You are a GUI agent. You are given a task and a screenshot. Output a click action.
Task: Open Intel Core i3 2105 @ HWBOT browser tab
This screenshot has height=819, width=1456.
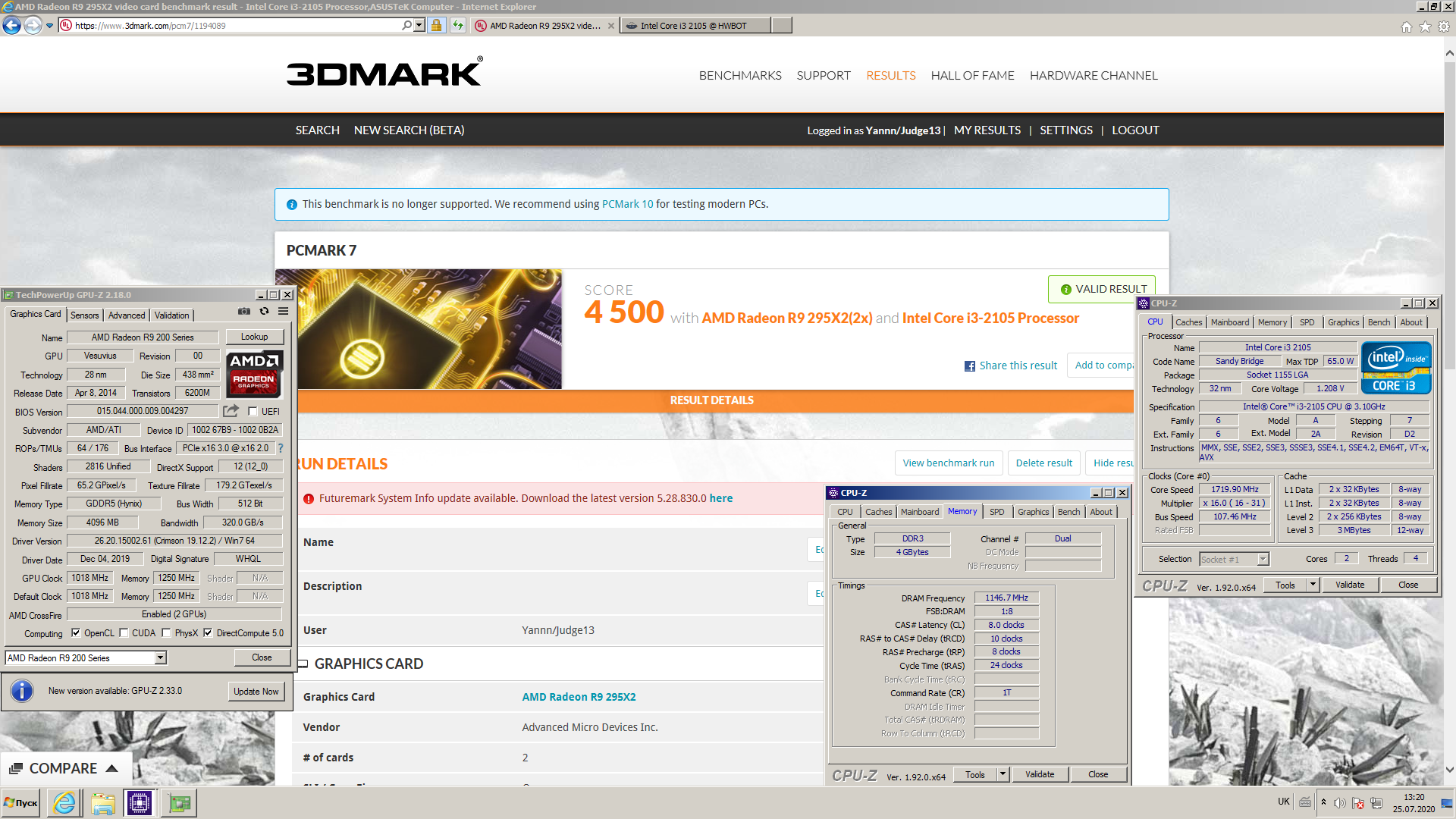[695, 26]
